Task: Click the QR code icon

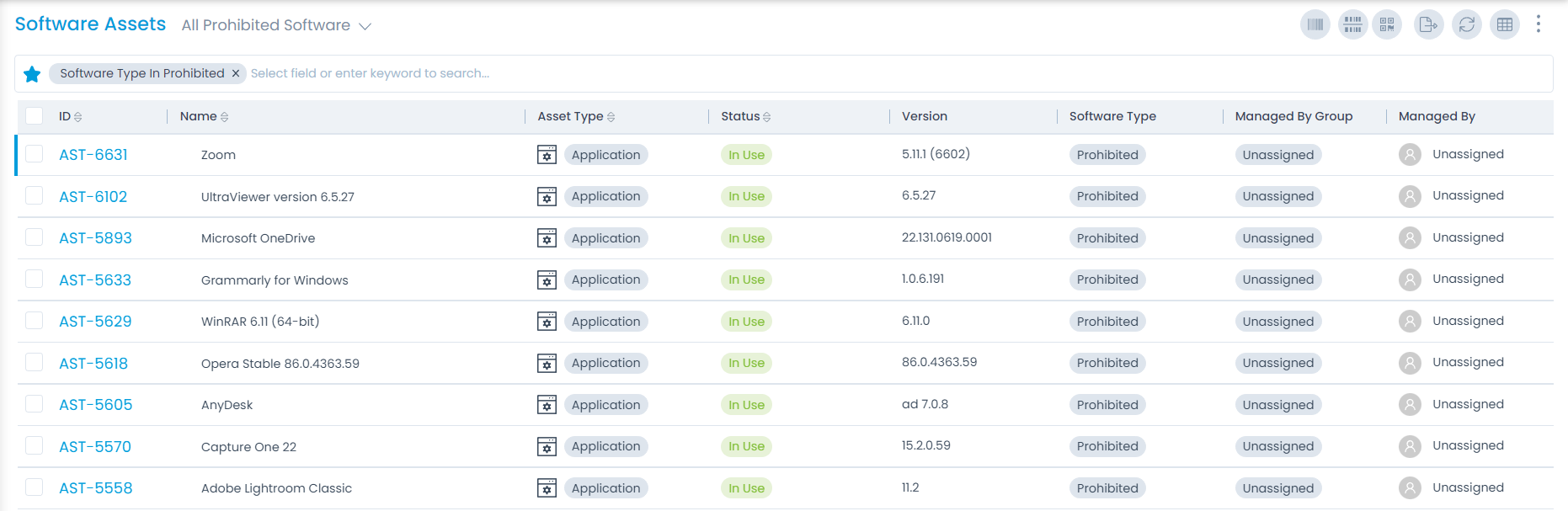Action: point(1387,24)
